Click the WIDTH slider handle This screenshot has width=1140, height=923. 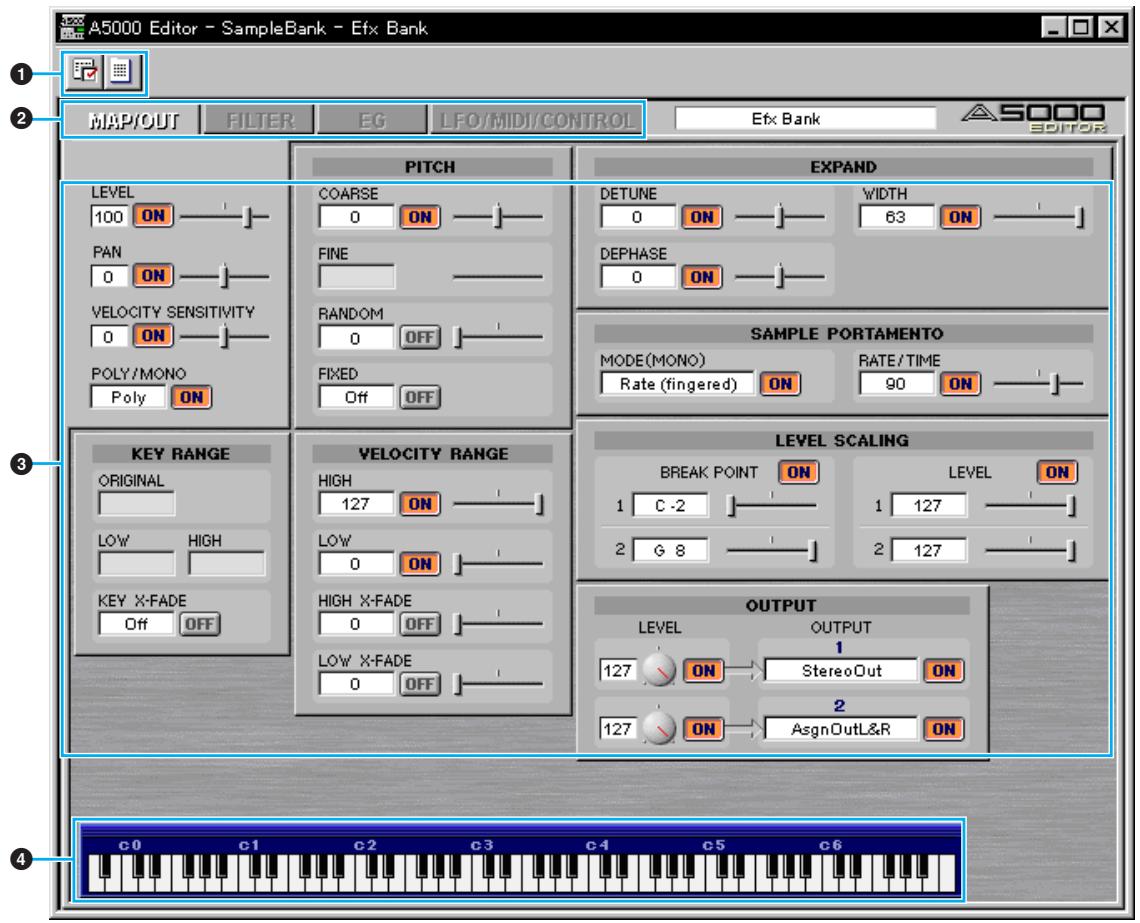[1080, 217]
